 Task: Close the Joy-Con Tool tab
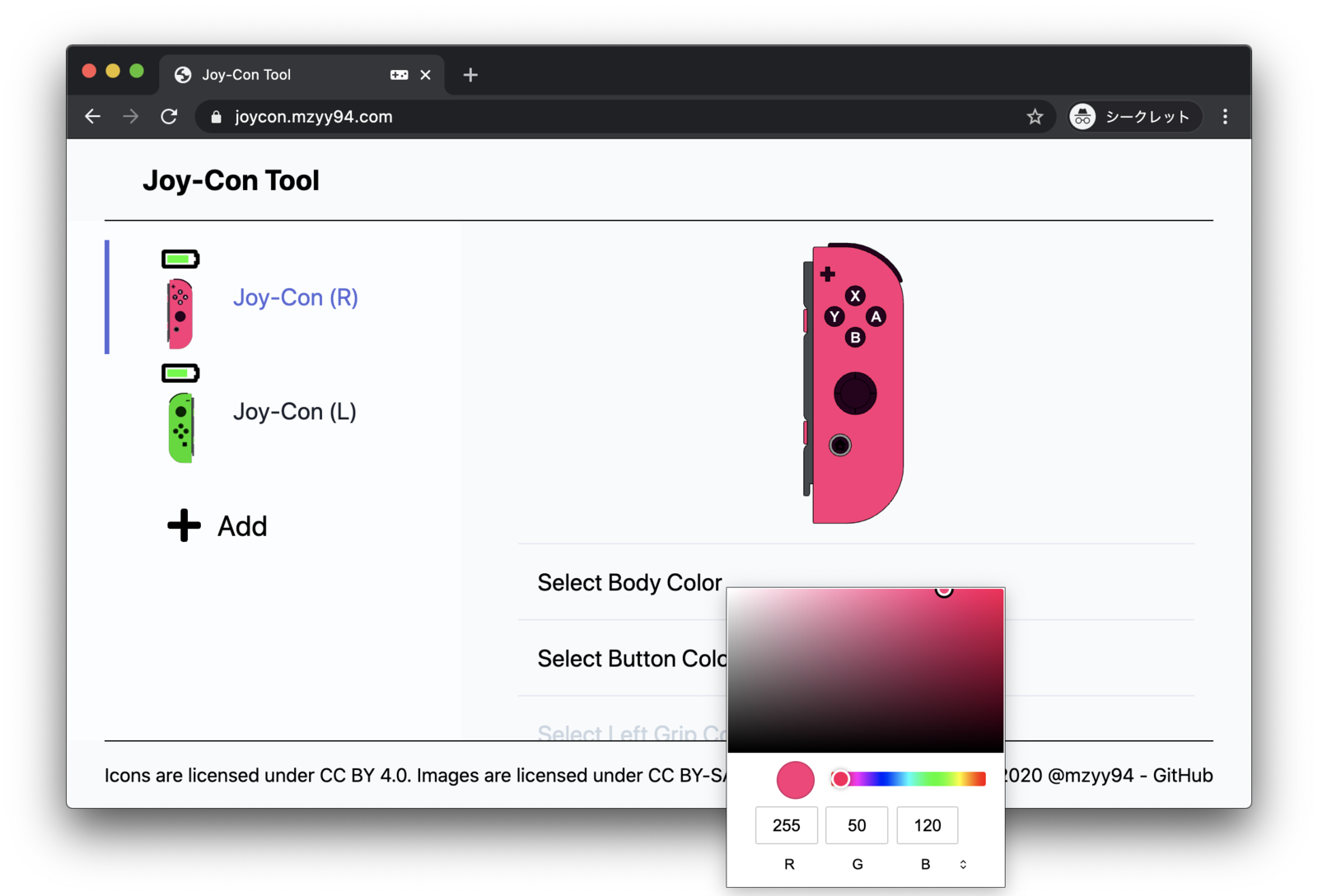(425, 75)
